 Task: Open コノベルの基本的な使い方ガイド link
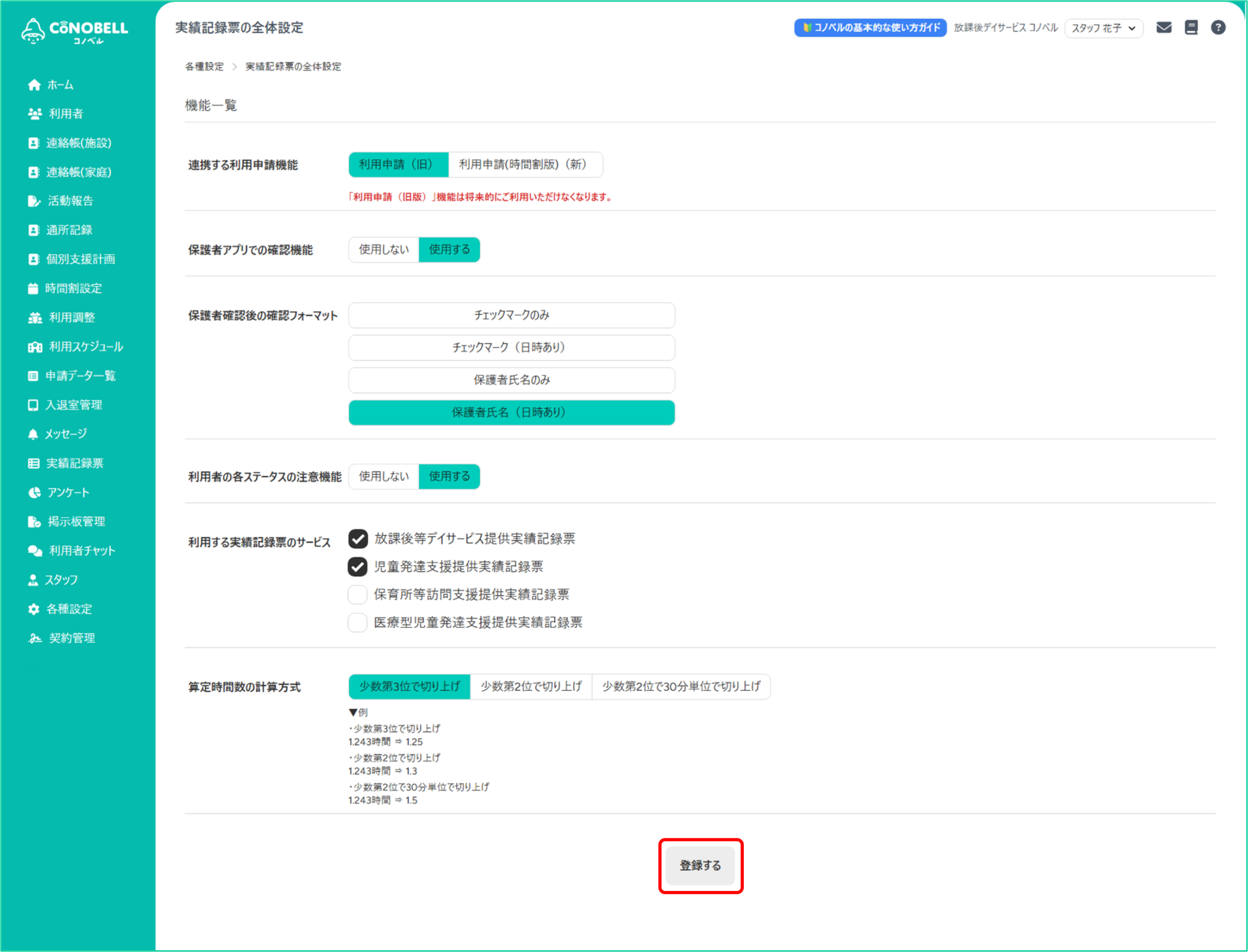(870, 27)
